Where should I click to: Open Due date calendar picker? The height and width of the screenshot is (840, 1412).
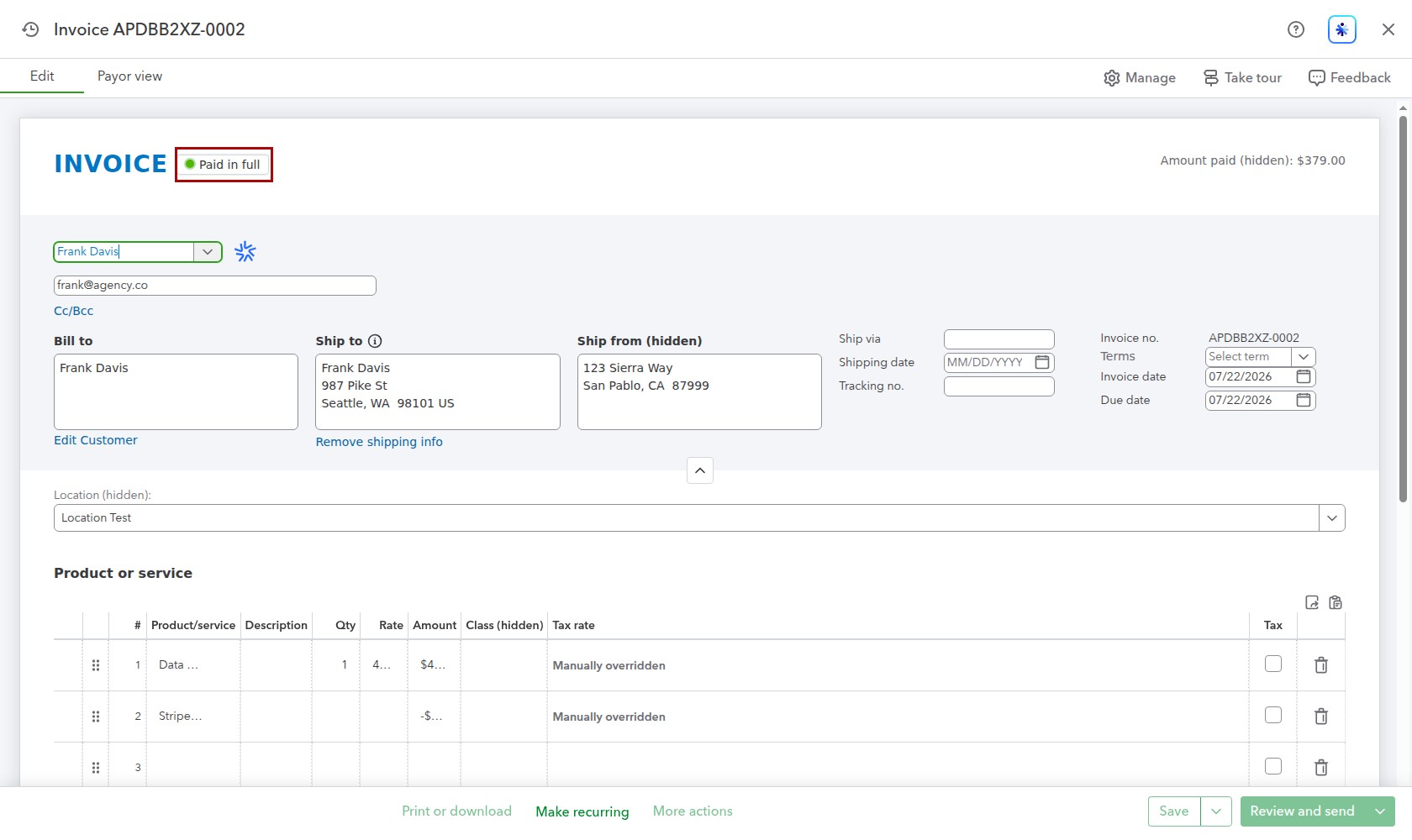pyautogui.click(x=1304, y=400)
